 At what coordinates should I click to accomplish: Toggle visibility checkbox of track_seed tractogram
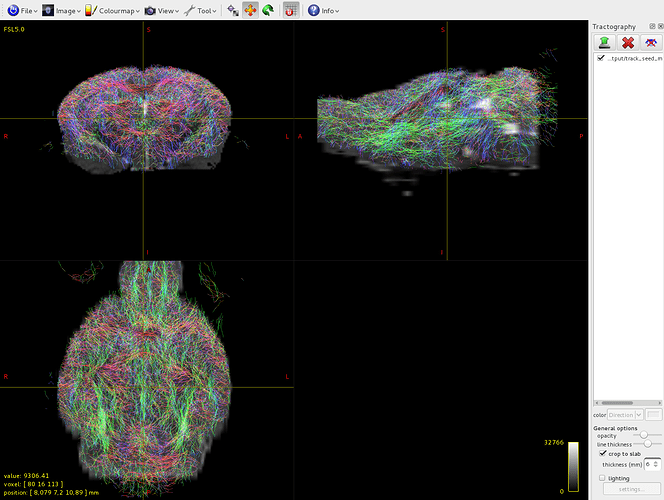tap(600, 58)
